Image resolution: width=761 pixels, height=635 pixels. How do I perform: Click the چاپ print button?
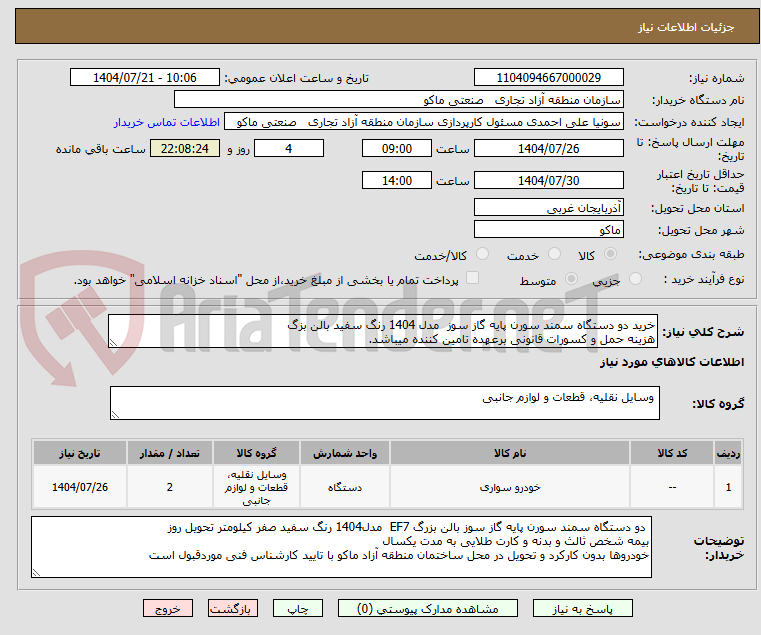pos(298,608)
